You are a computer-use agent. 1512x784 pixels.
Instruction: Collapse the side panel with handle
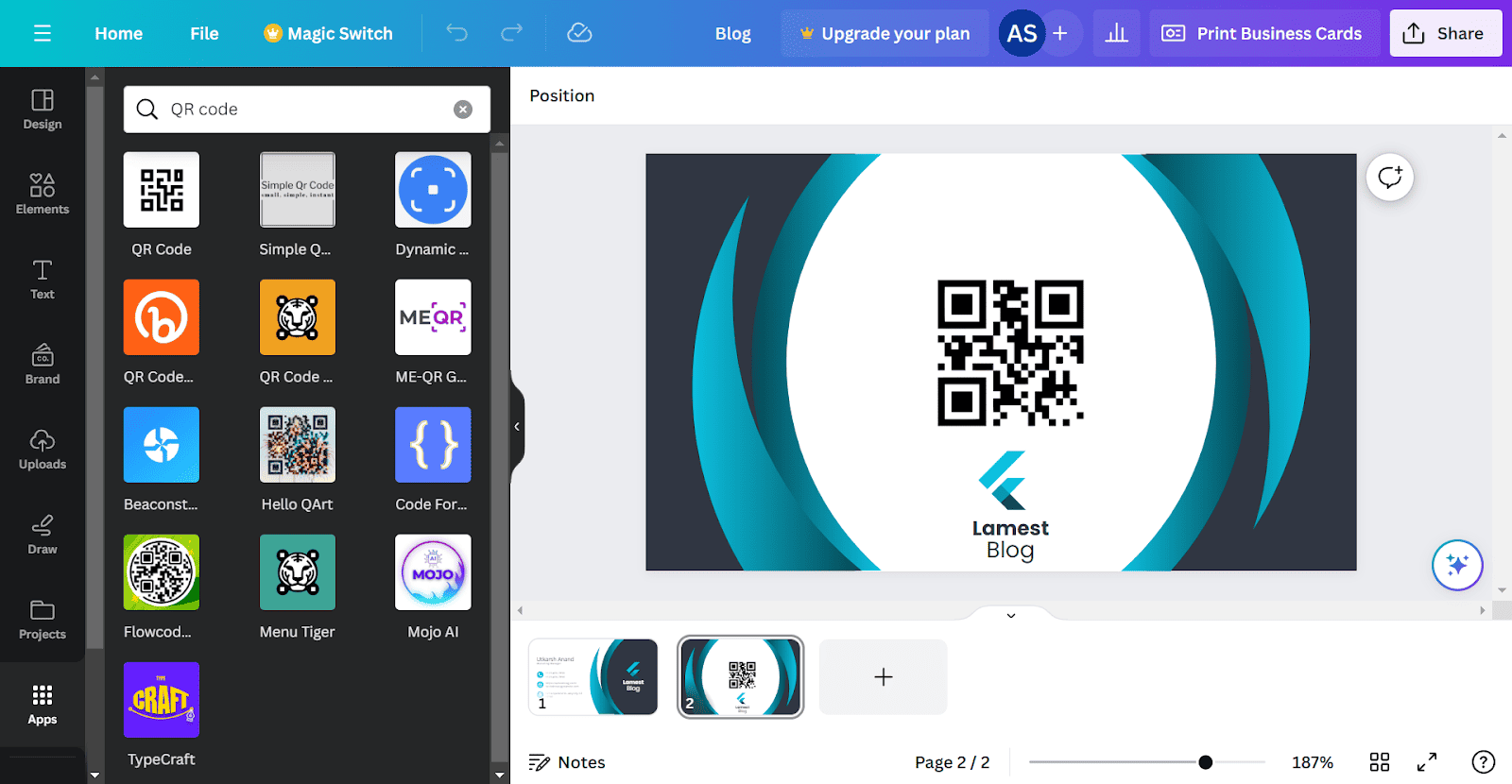coord(517,427)
